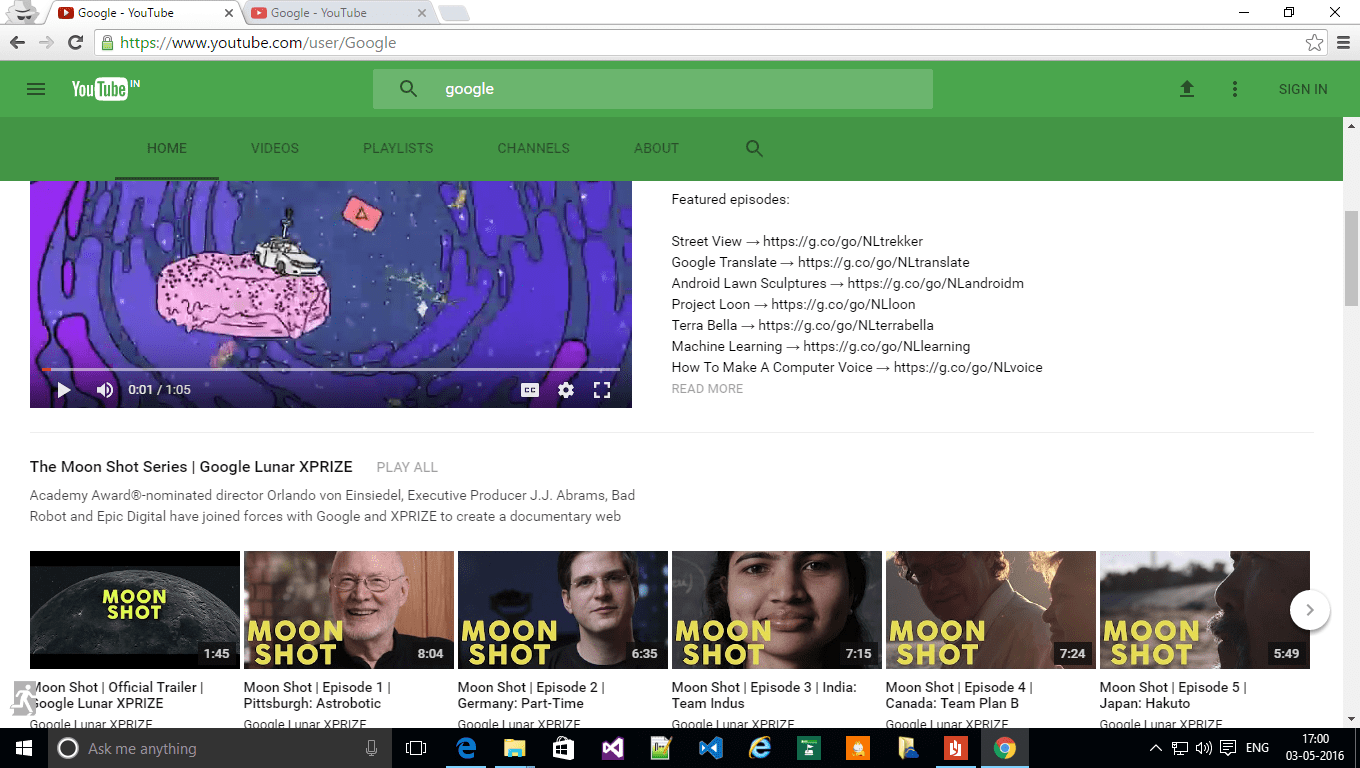Open the Episode 2 Germany: Part-Time thumbnail
Viewport: 1360px width, 768px height.
tap(563, 610)
